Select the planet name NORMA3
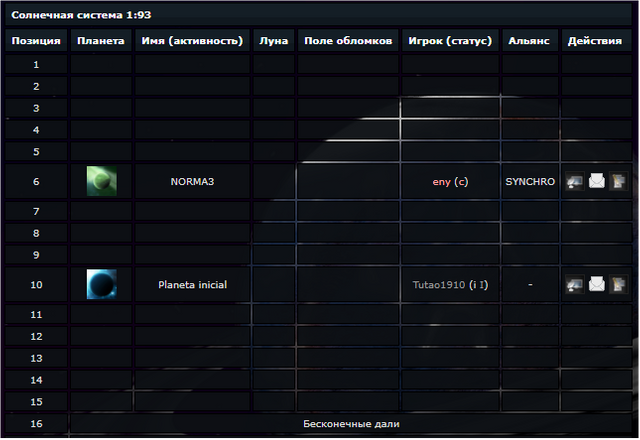 click(x=192, y=182)
